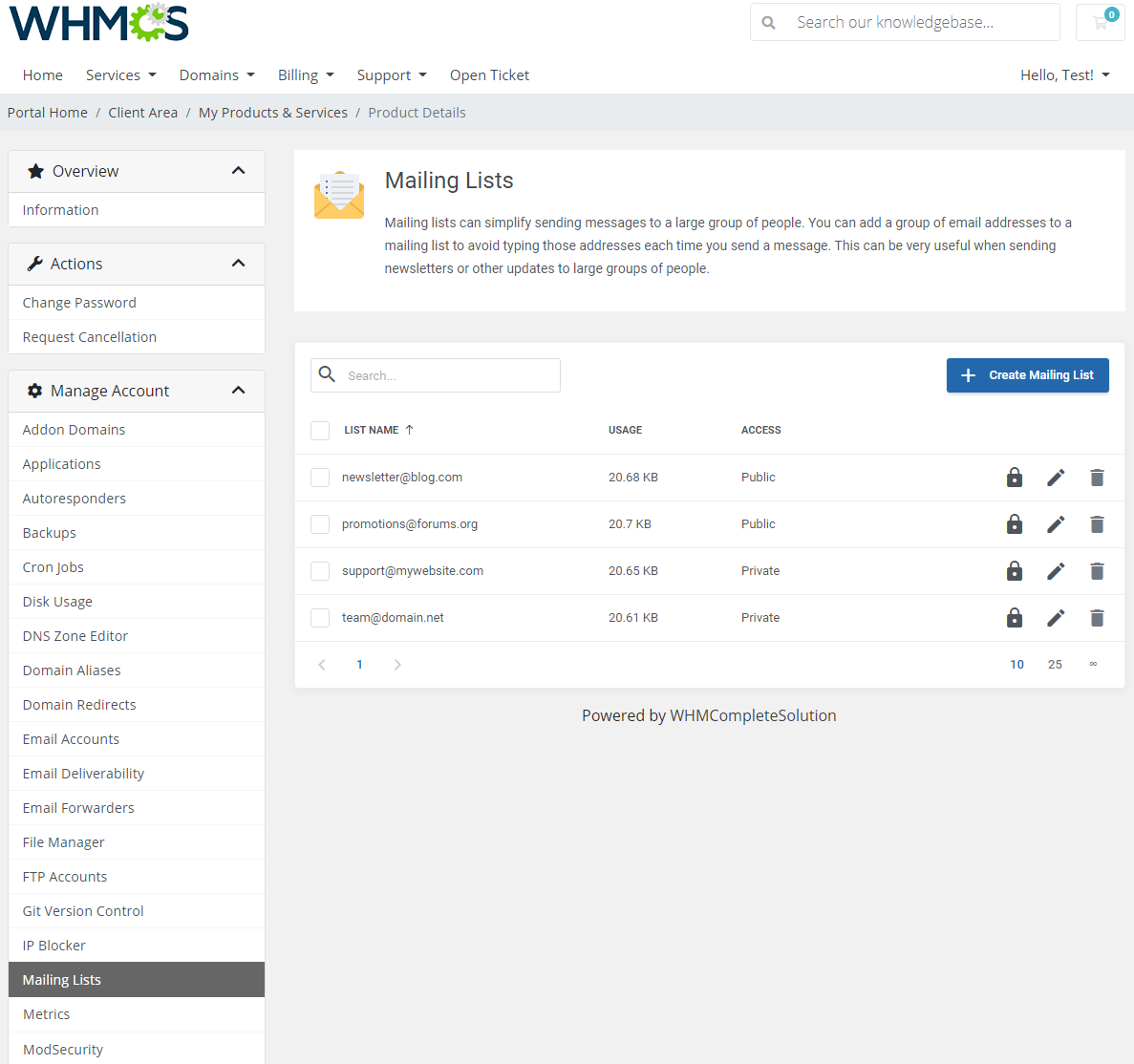Open the Domains dropdown menu
Image resolution: width=1134 pixels, height=1064 pixels.
click(x=216, y=74)
